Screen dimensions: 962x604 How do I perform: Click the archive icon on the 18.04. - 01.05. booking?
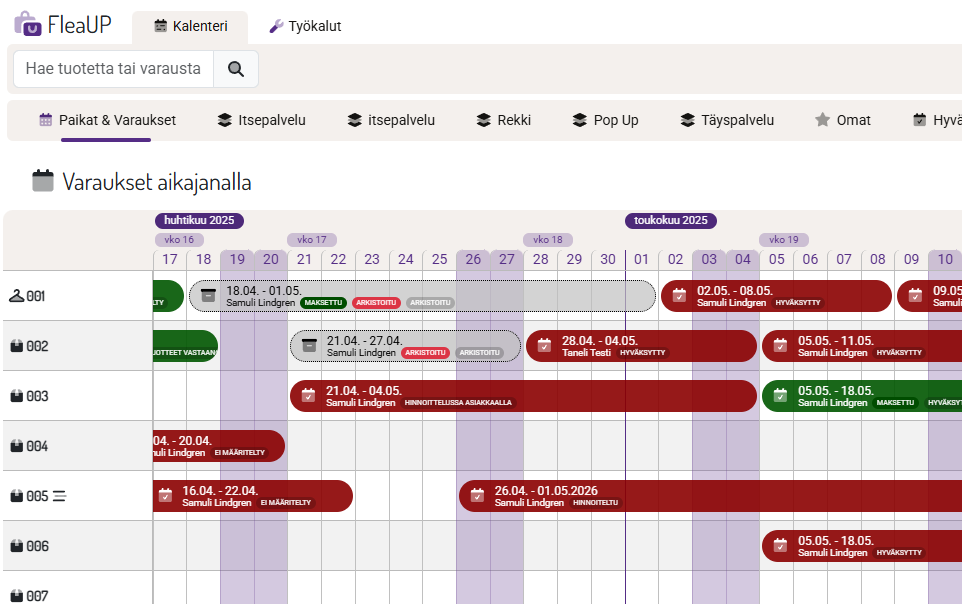(208, 295)
